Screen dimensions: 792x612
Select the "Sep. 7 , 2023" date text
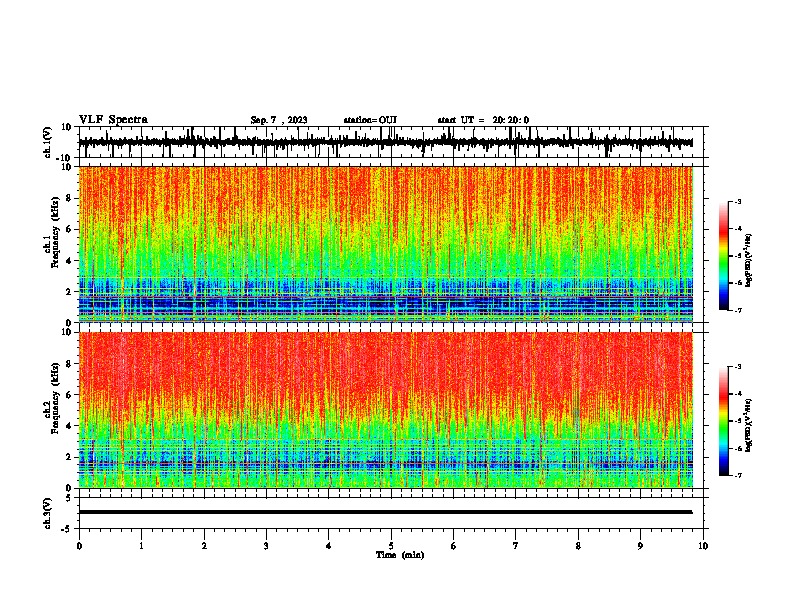coord(279,120)
